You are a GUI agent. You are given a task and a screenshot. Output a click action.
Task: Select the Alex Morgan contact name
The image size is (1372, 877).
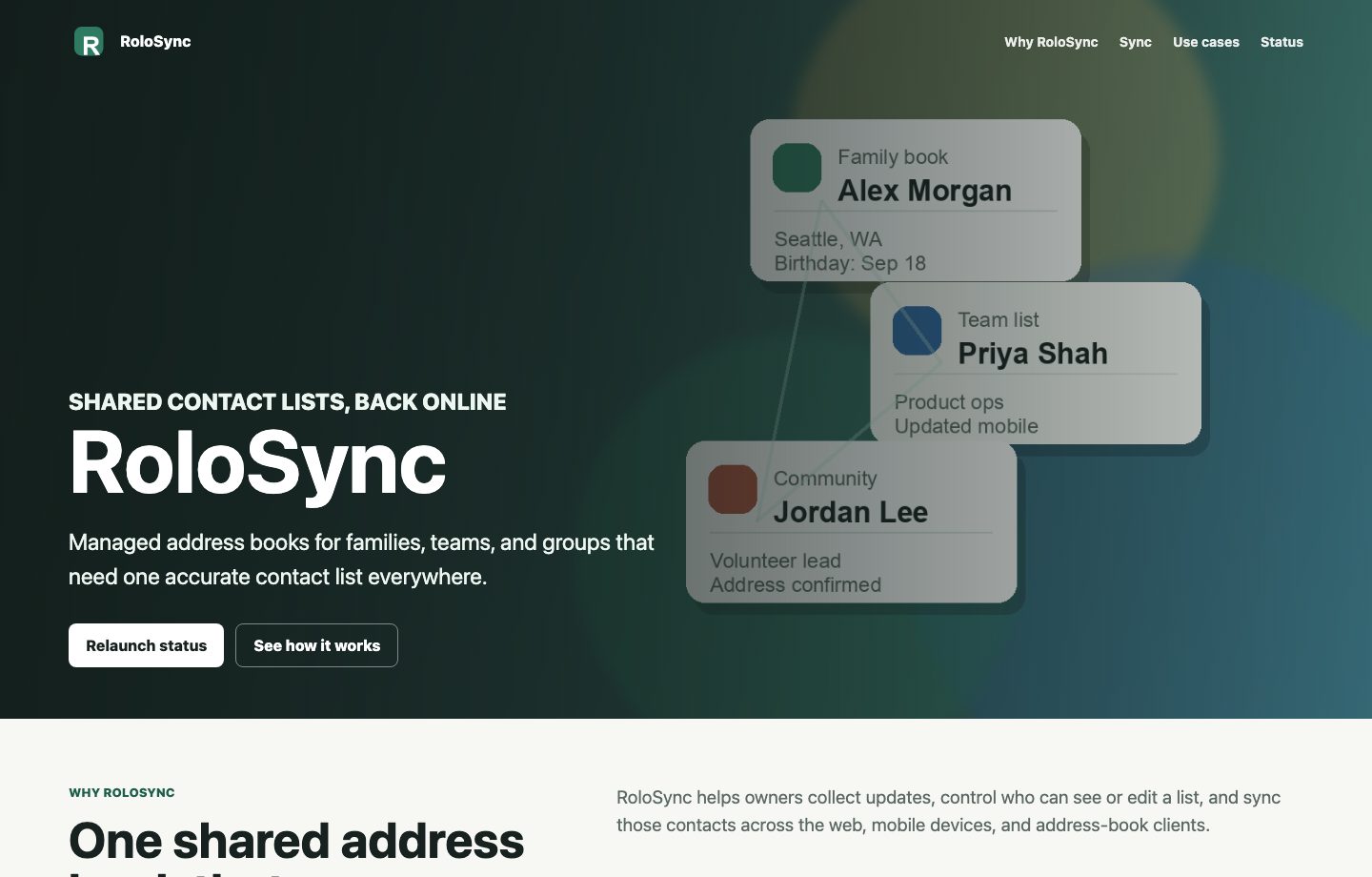(924, 191)
